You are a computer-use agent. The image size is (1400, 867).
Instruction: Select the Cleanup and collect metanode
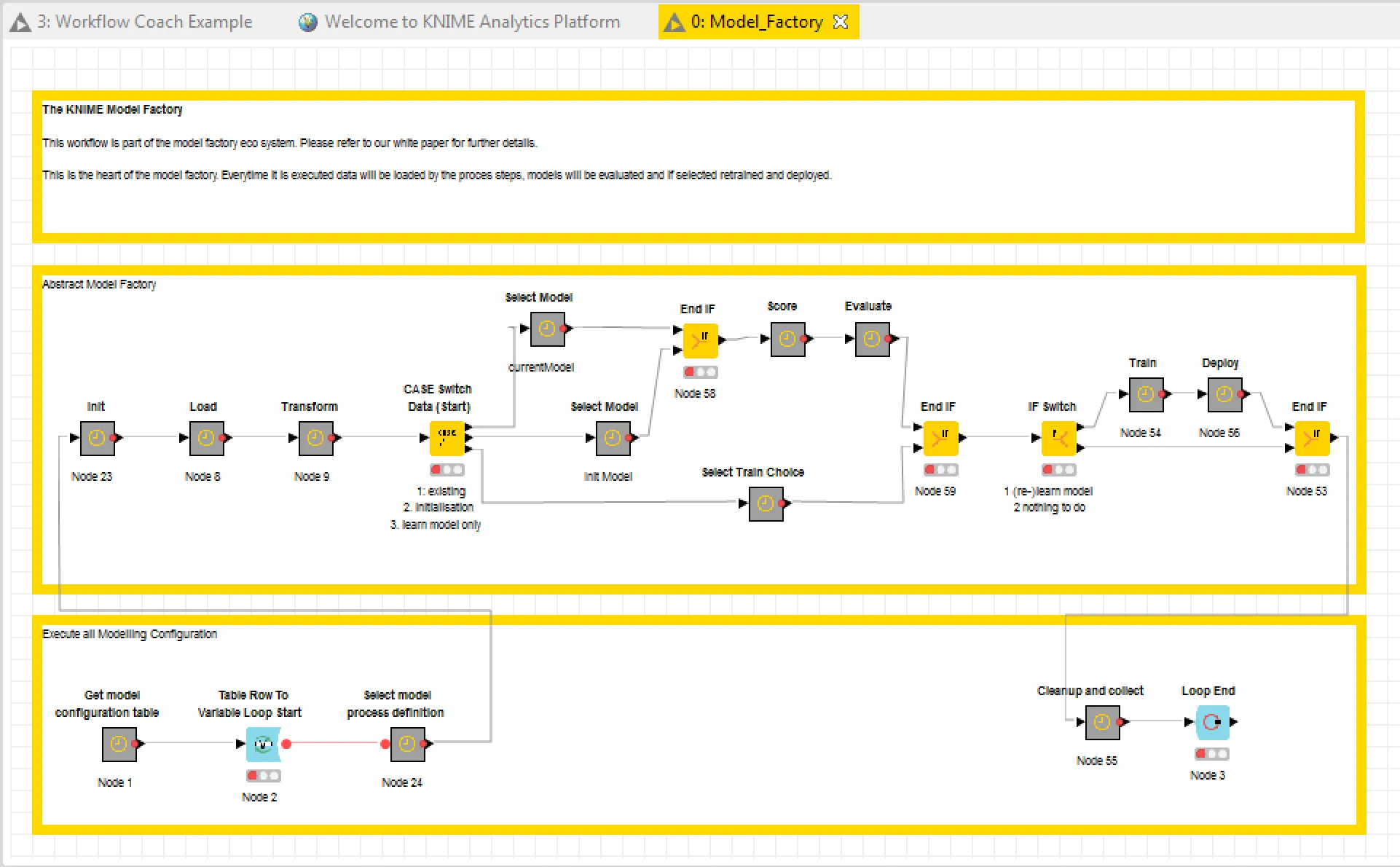[x=1102, y=722]
